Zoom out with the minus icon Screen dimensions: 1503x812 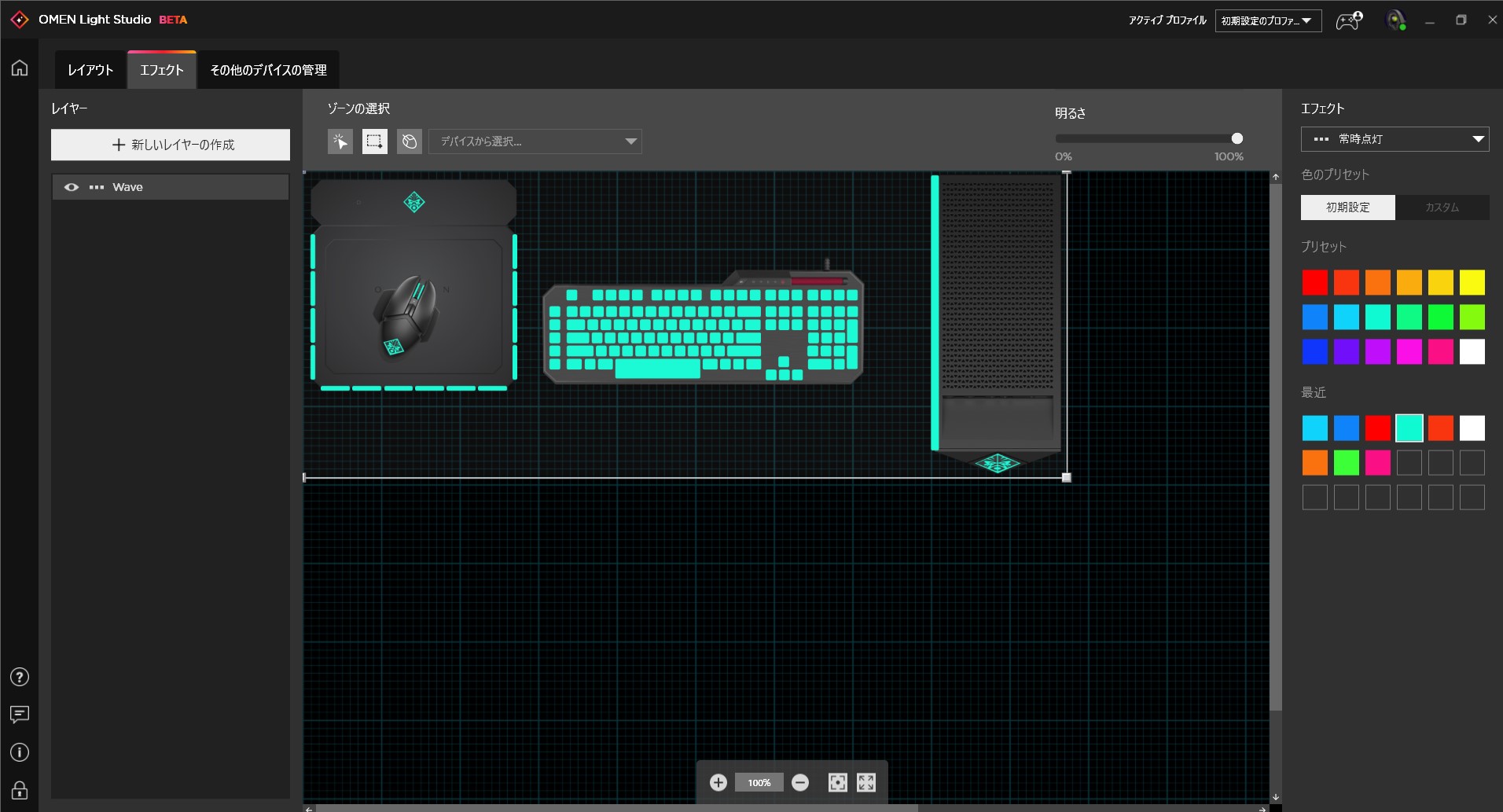[x=799, y=782]
